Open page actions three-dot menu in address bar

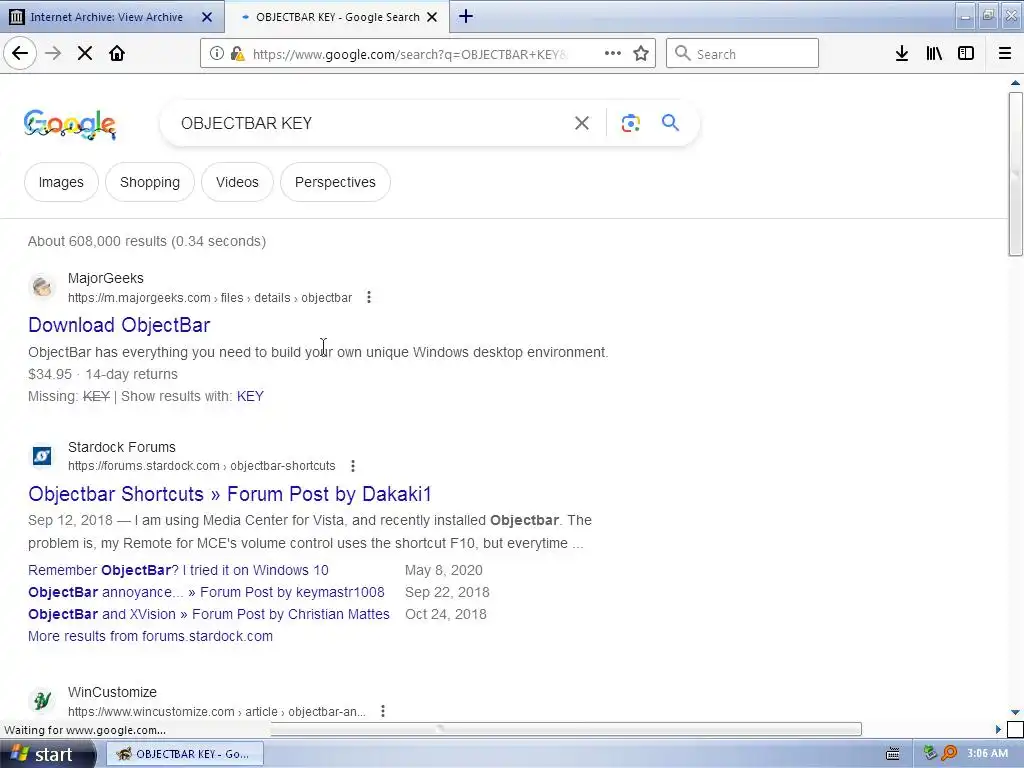[x=613, y=54]
